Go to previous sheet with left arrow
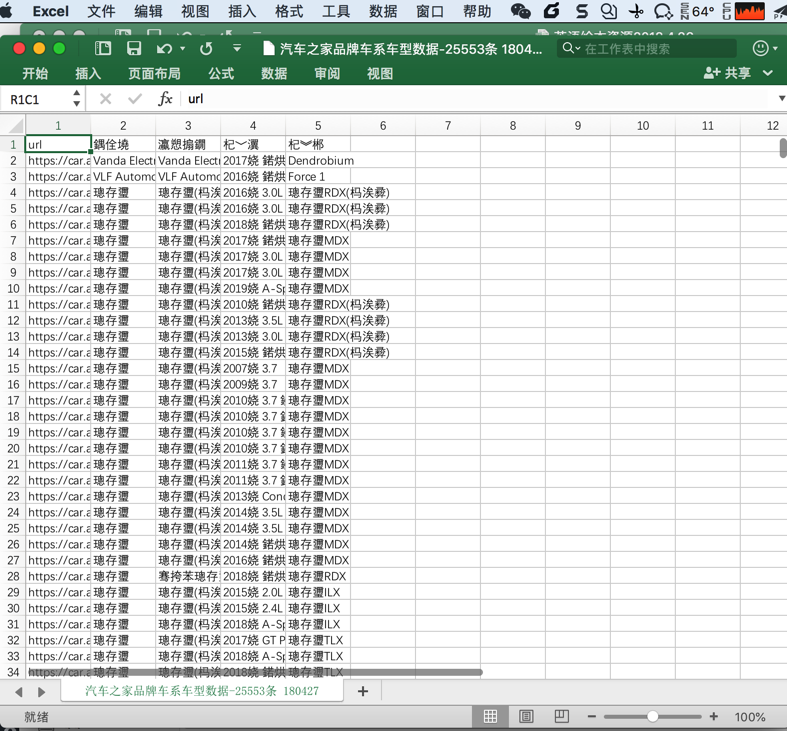This screenshot has width=787, height=731. pyautogui.click(x=19, y=692)
